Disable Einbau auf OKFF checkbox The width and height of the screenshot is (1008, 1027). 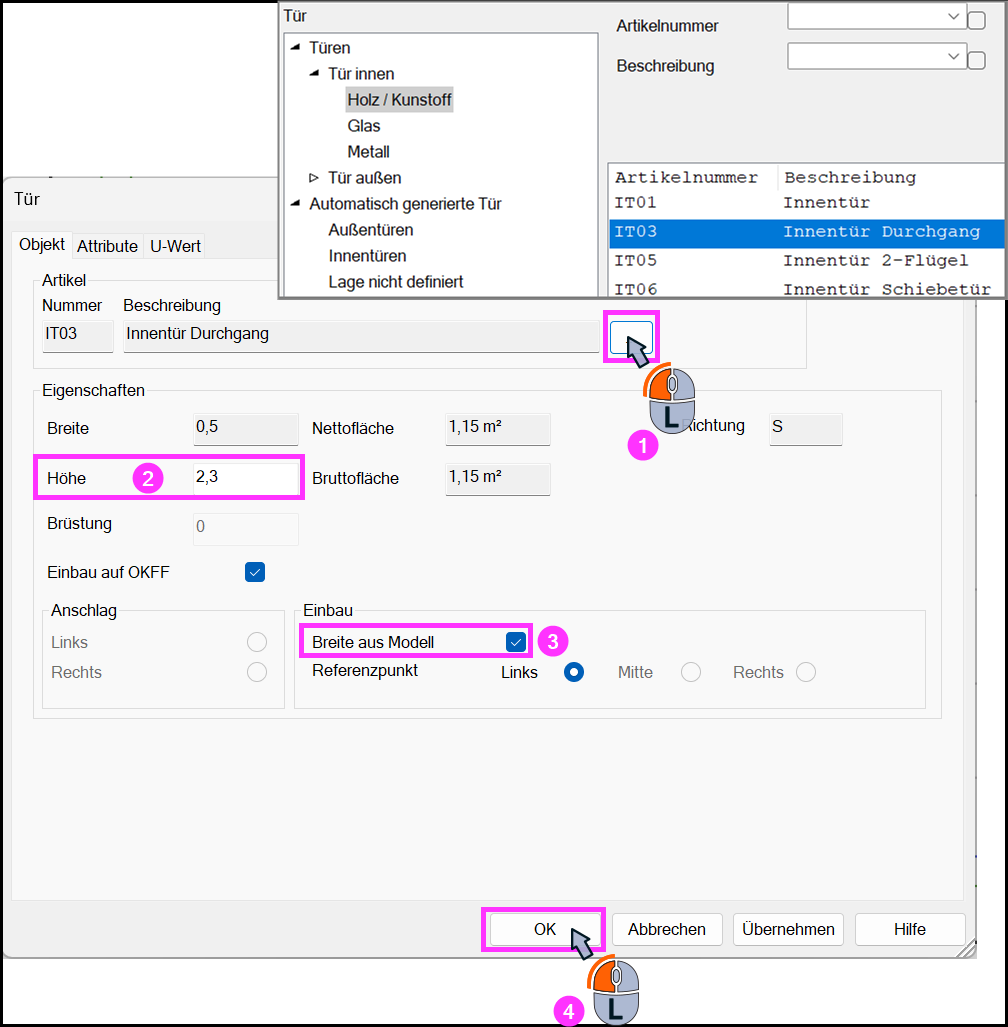(x=255, y=572)
